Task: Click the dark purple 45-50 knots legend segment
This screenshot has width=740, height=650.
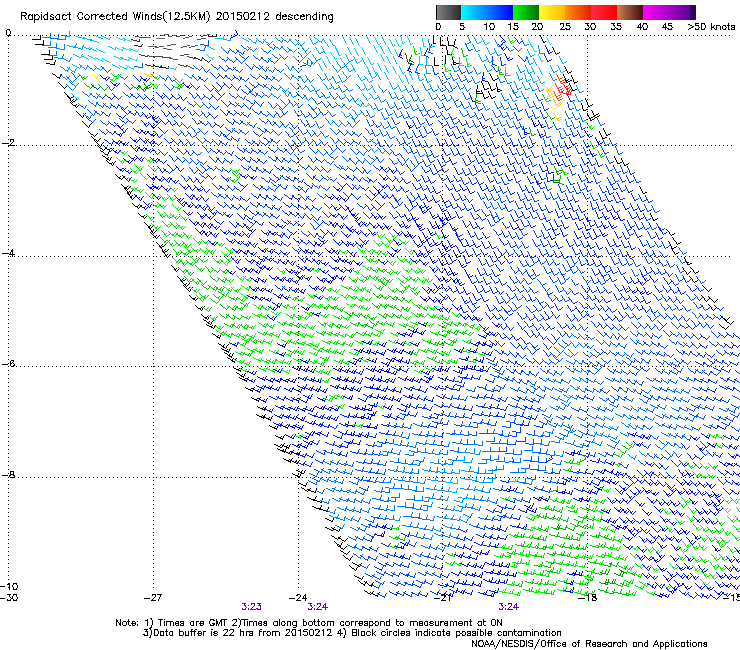Action: (682, 12)
